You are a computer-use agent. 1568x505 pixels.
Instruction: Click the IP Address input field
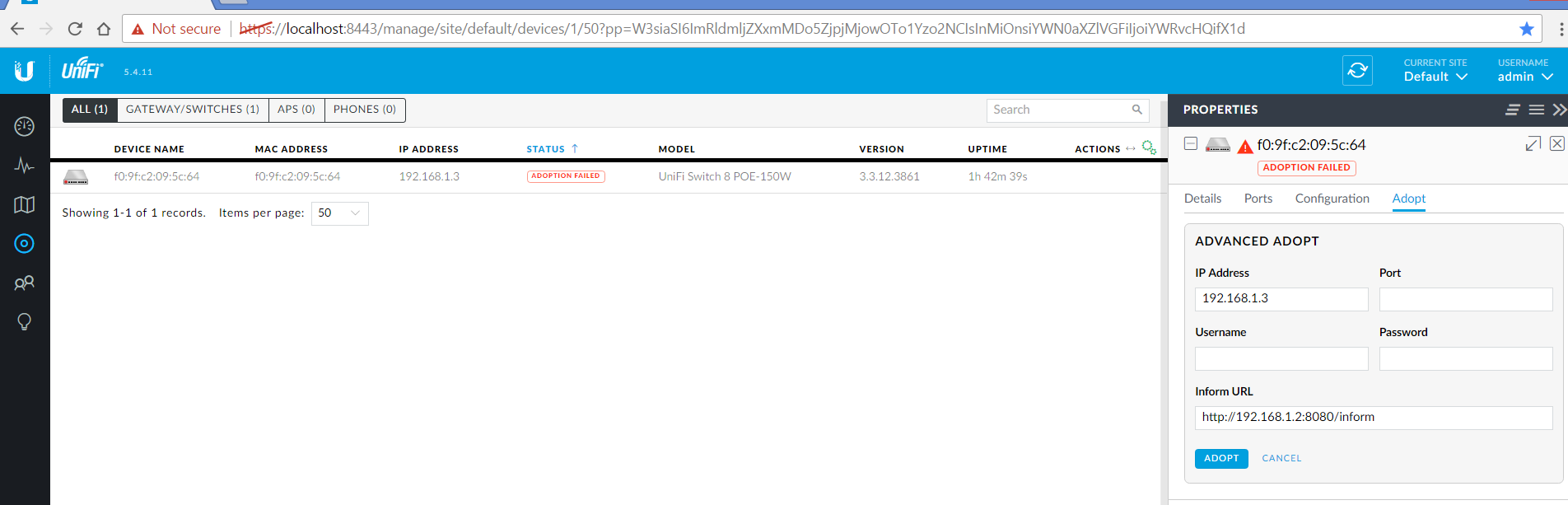coord(1281,299)
